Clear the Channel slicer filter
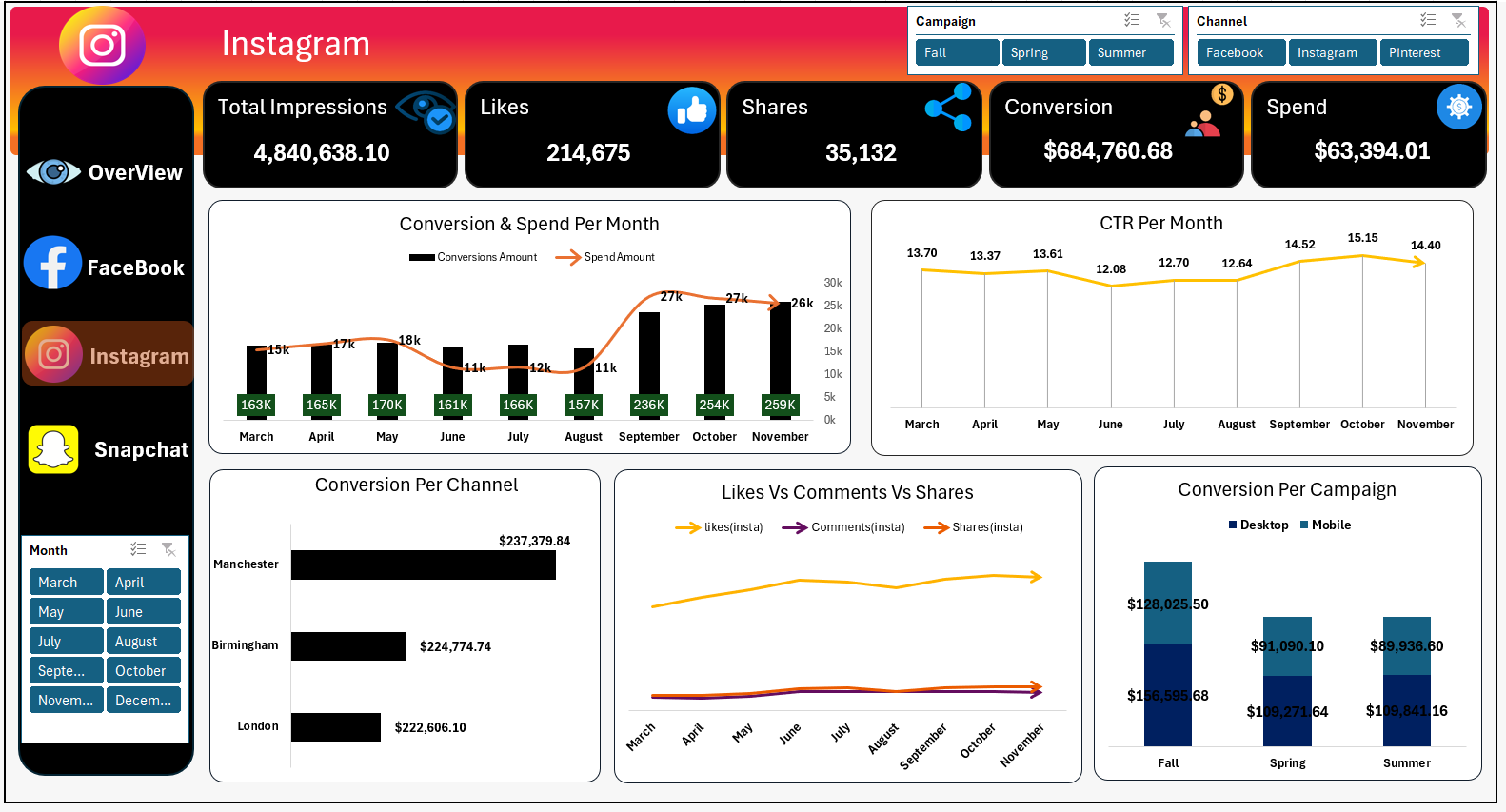Screen dimensions: 1506x812 click(1458, 20)
